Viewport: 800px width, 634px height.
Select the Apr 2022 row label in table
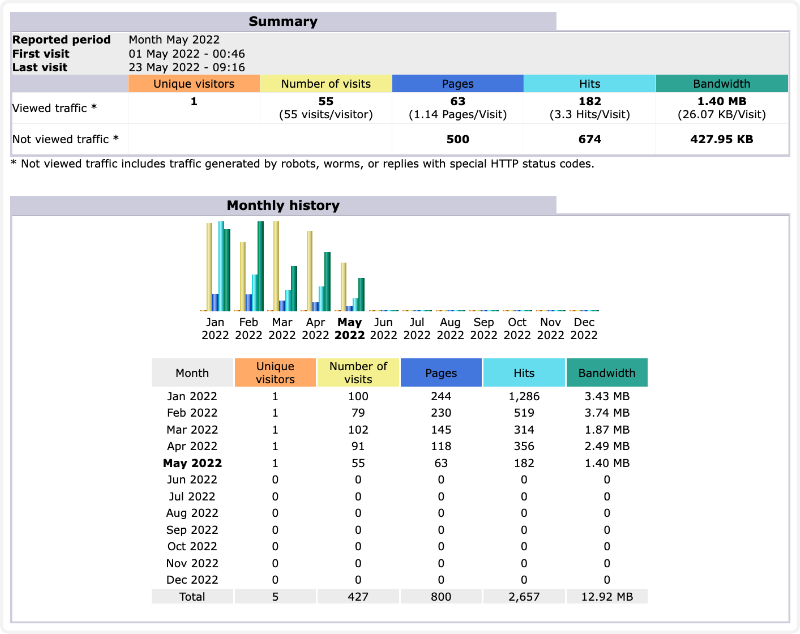pyautogui.click(x=192, y=446)
